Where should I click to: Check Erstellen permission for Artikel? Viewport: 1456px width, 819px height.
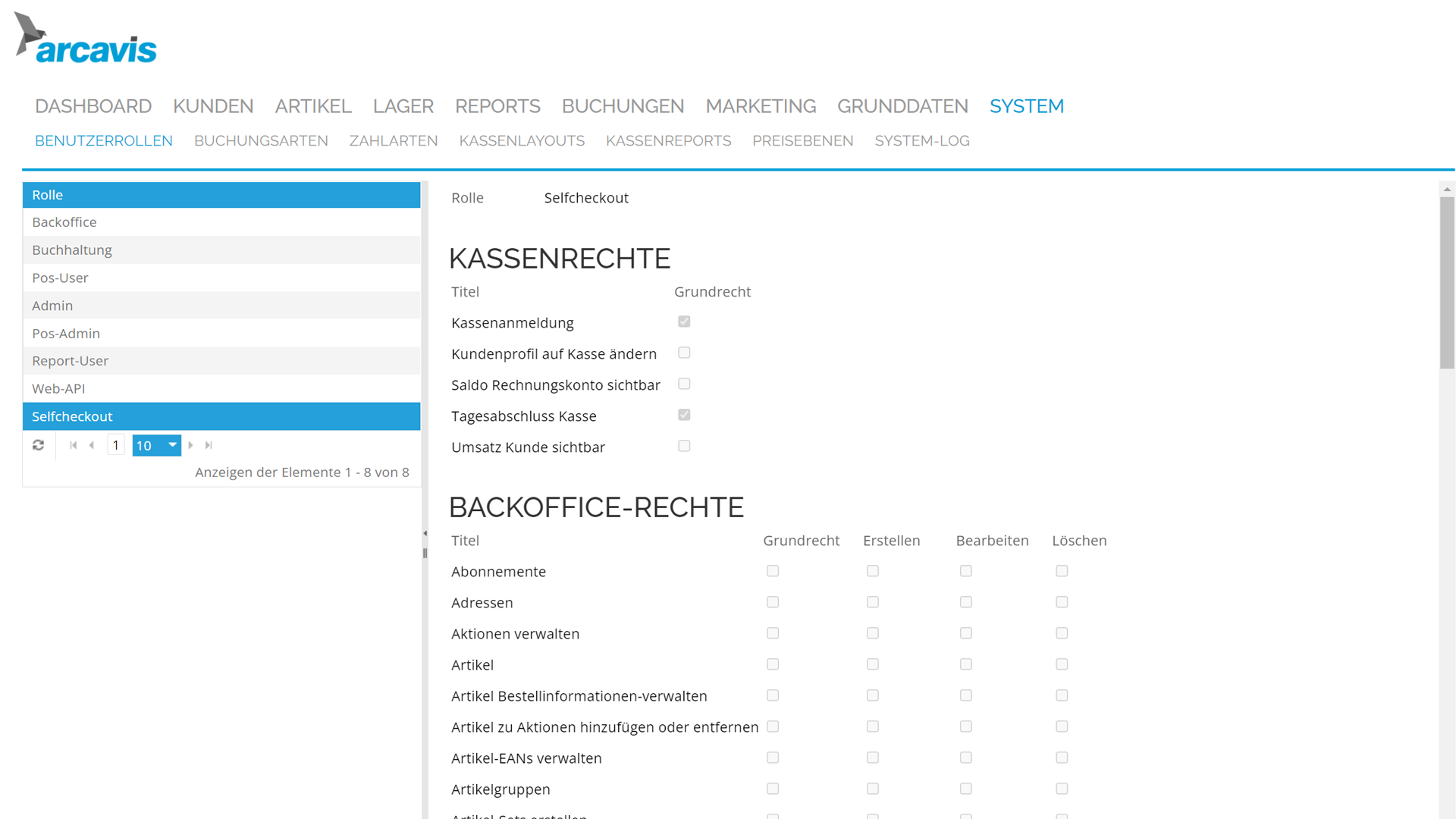pyautogui.click(x=872, y=664)
